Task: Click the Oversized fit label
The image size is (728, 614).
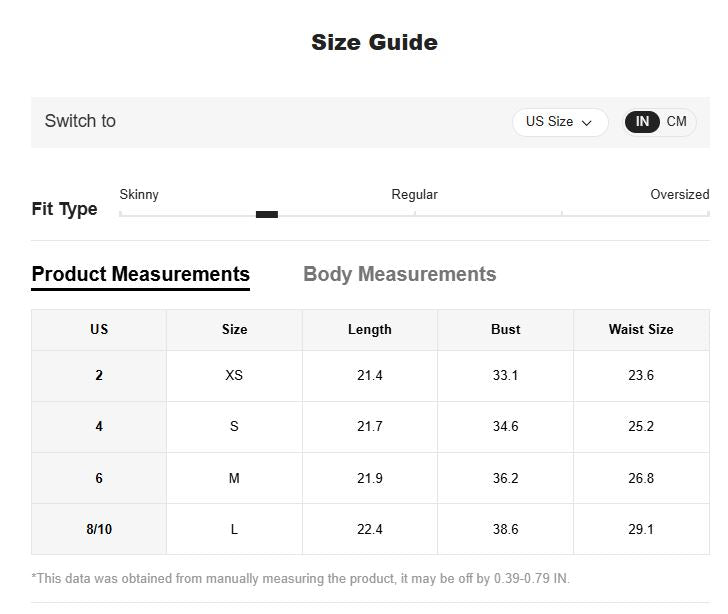Action: [679, 194]
